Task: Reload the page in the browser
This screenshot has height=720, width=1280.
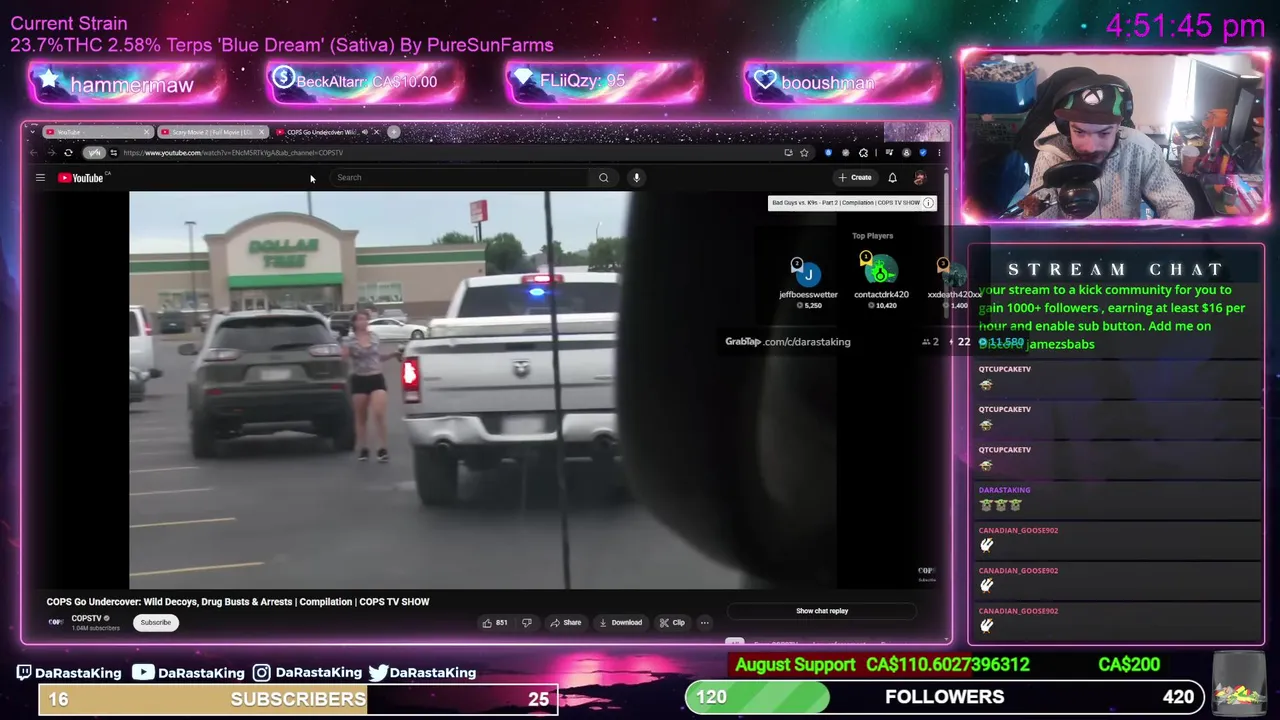Action: pyautogui.click(x=68, y=153)
